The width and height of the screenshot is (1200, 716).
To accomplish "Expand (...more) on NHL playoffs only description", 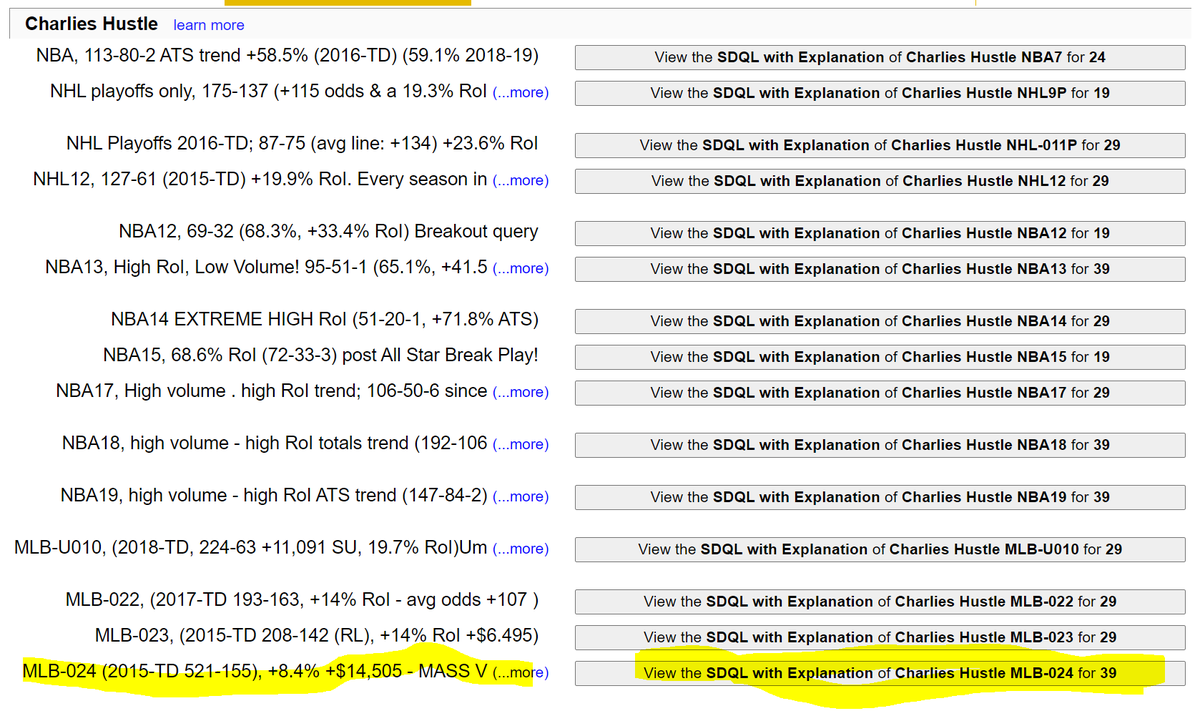I will point(520,92).
